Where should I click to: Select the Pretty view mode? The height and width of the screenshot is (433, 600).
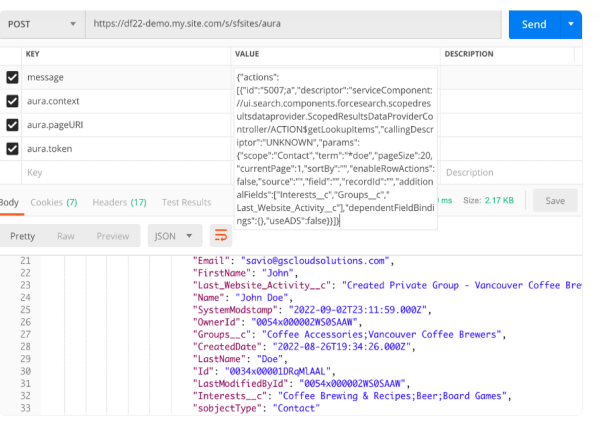22,236
